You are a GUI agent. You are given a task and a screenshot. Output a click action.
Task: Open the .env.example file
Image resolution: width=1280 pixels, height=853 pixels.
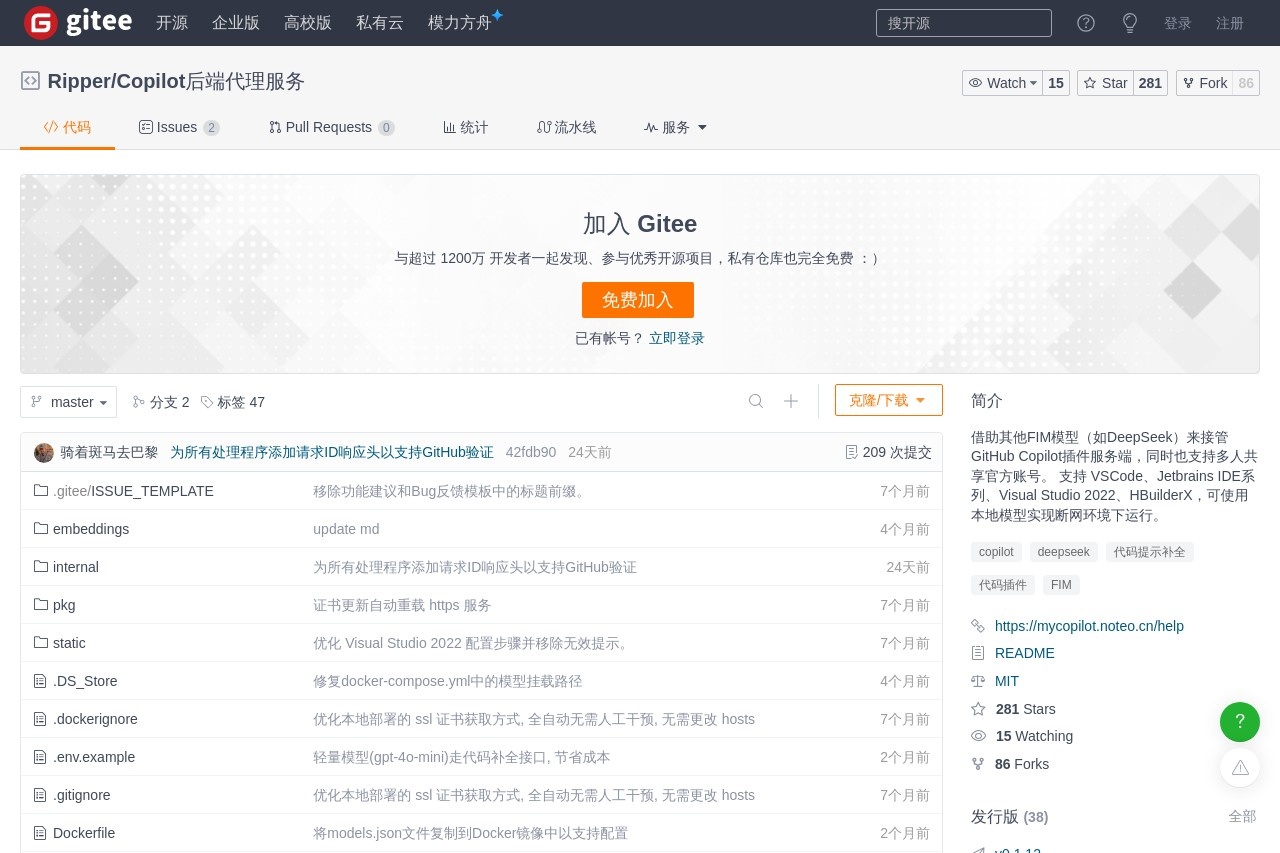94,757
